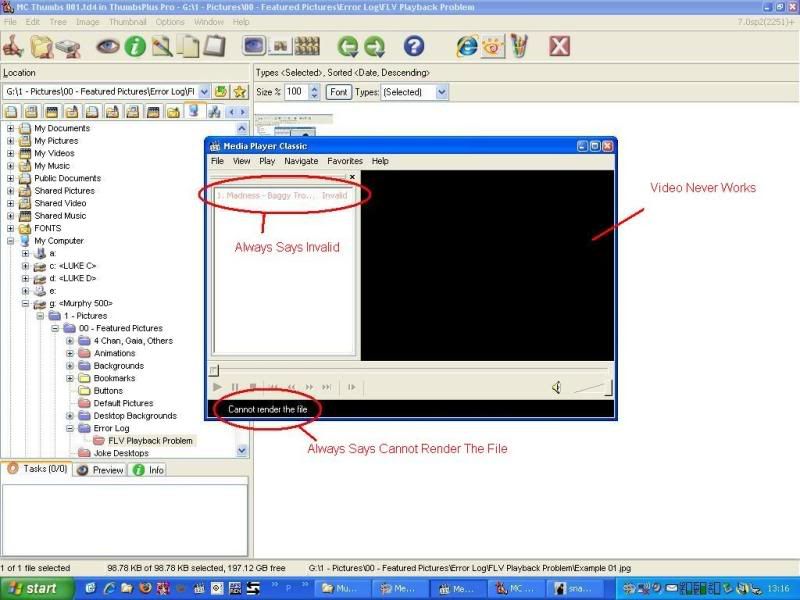Screen dimensions: 800x600
Task: Click the clipboard paste toolbar icon
Action: pos(214,47)
